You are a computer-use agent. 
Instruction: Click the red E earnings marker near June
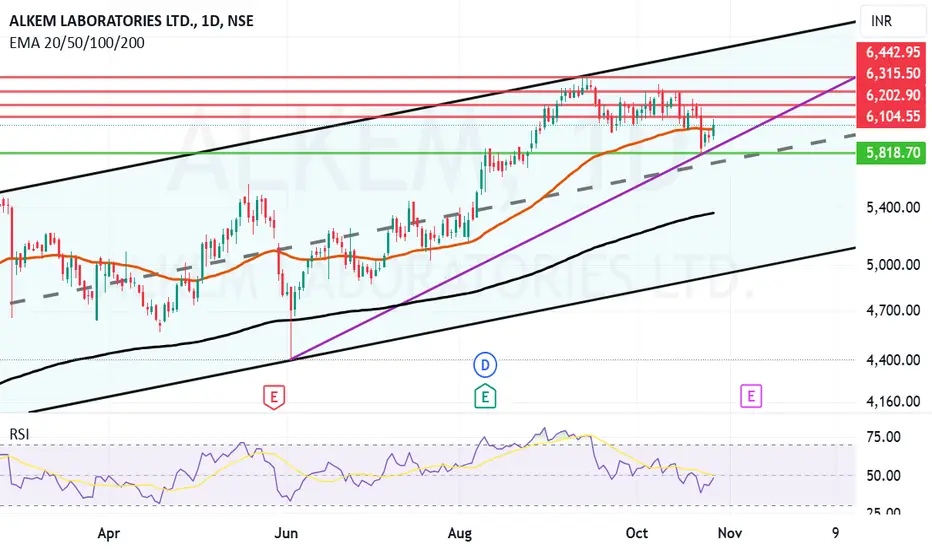coord(274,397)
